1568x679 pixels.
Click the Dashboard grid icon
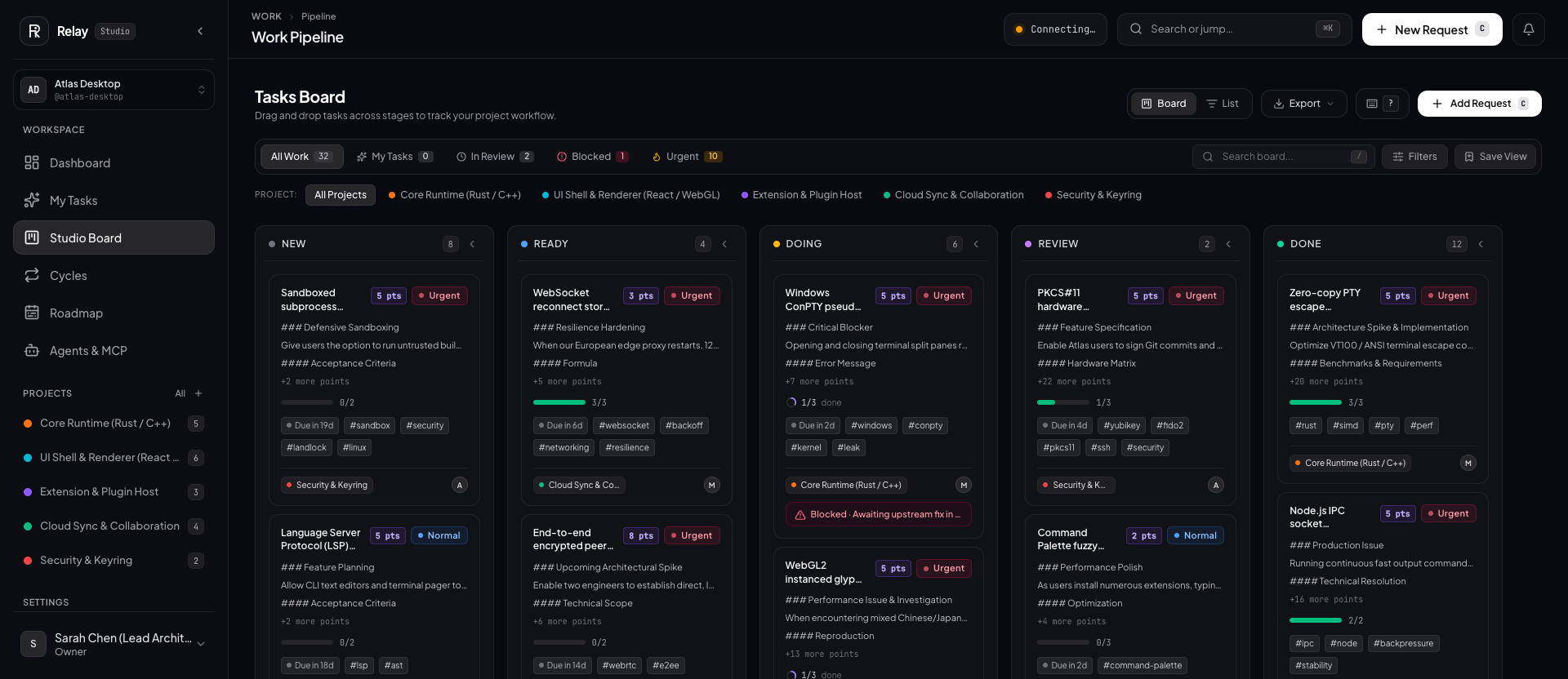coord(32,162)
